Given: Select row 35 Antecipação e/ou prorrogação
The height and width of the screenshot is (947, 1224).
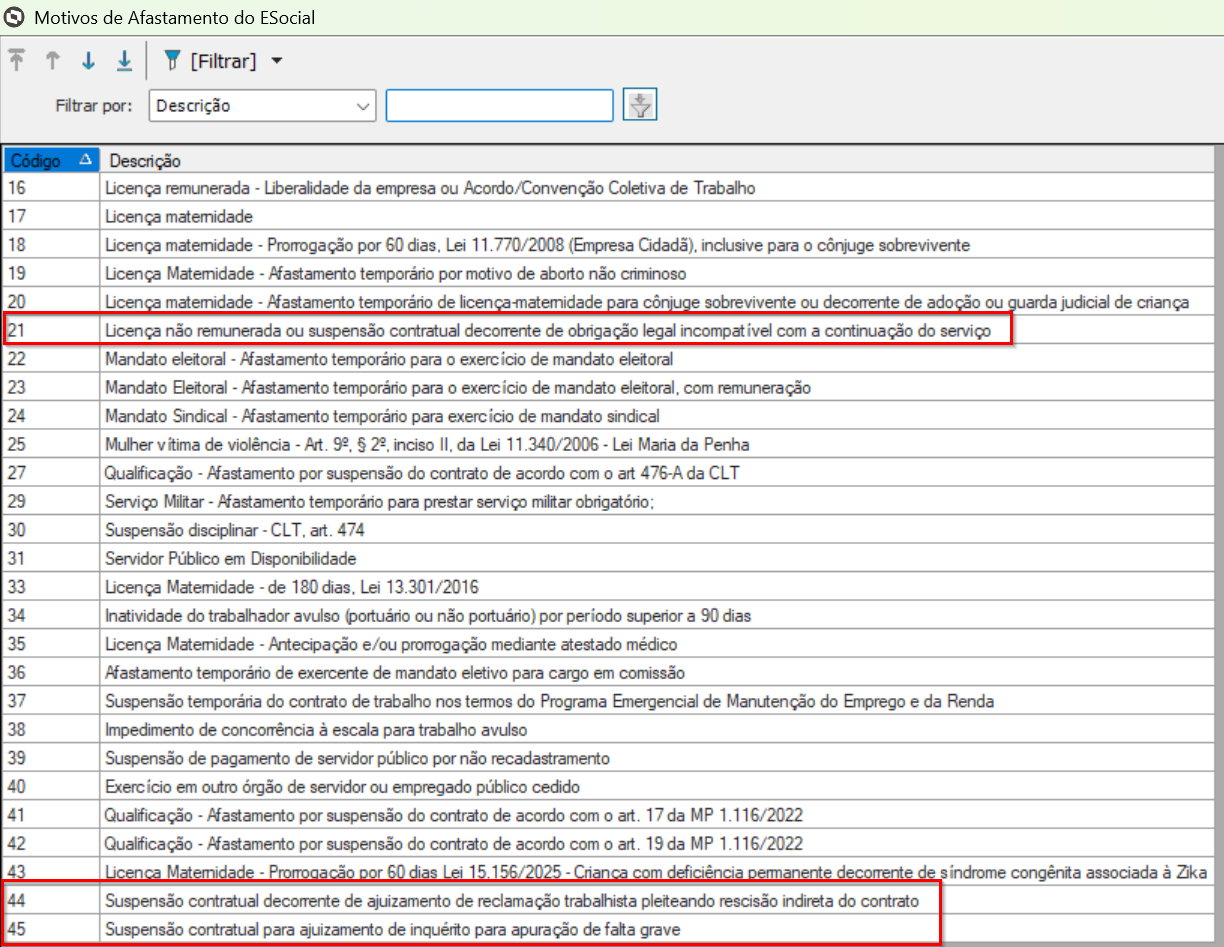Looking at the screenshot, I should [608, 644].
